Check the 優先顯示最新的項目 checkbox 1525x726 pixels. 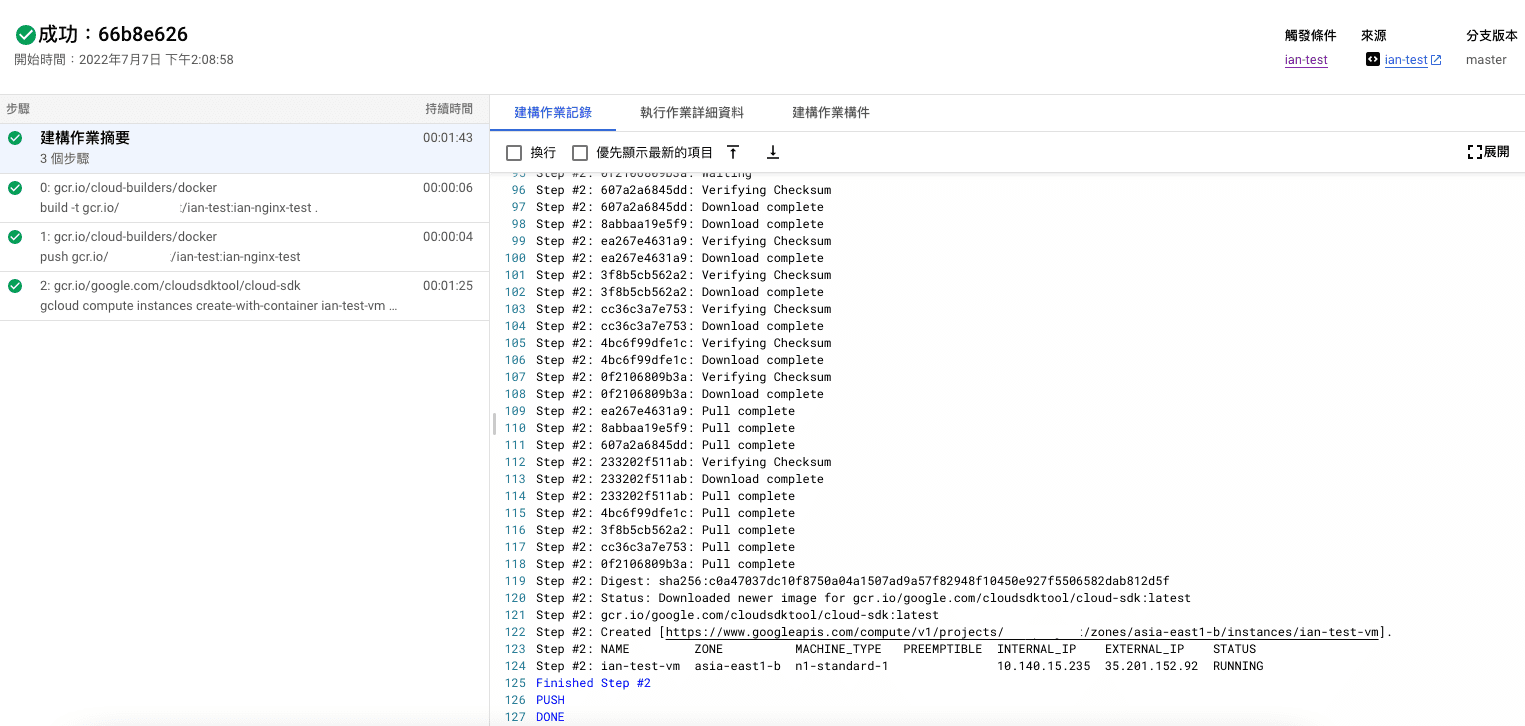(x=580, y=151)
